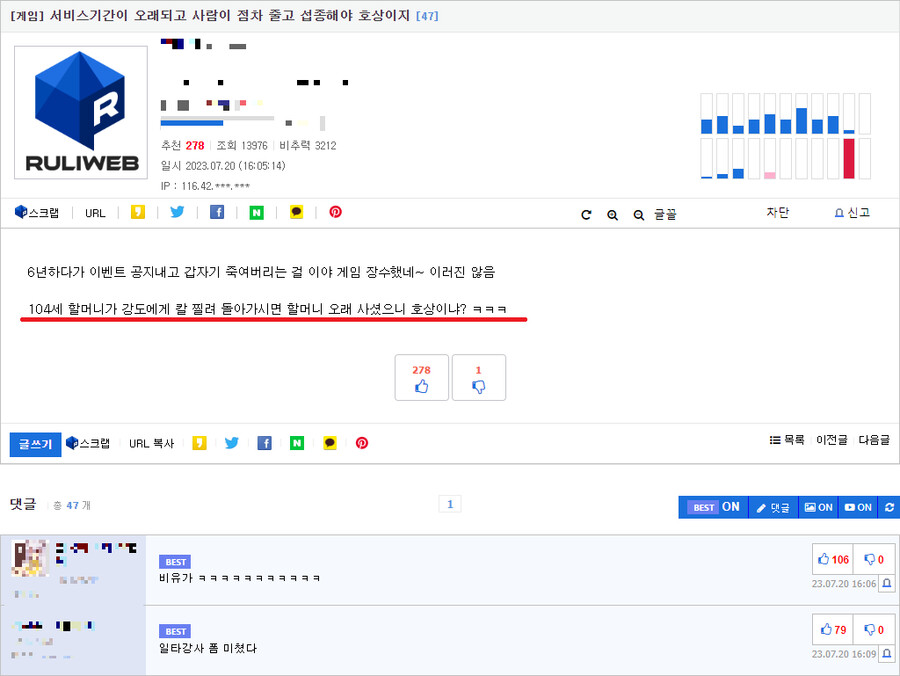Share the post on Facebook

coord(217,212)
